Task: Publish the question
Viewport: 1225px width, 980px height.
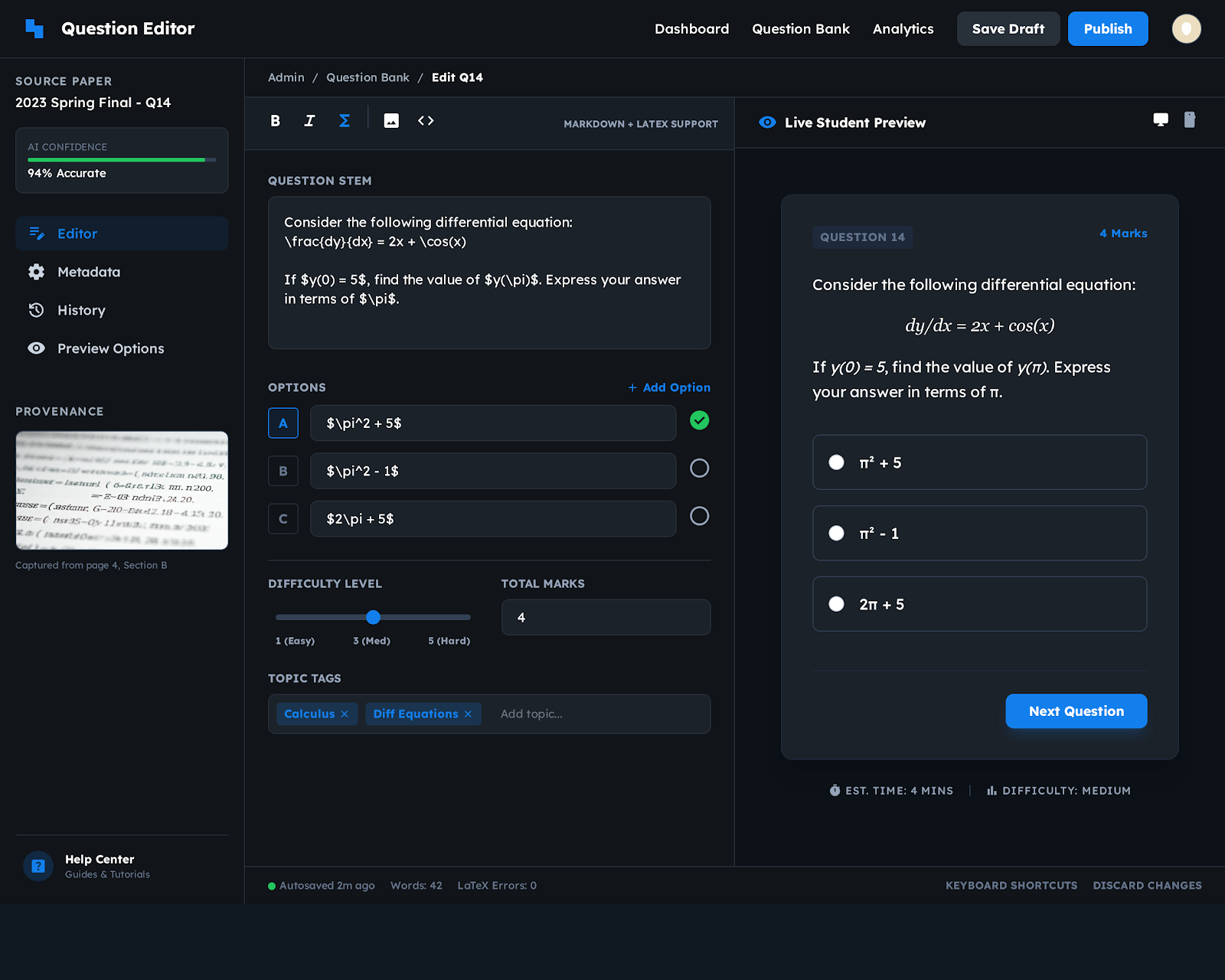Action: 1107,28
